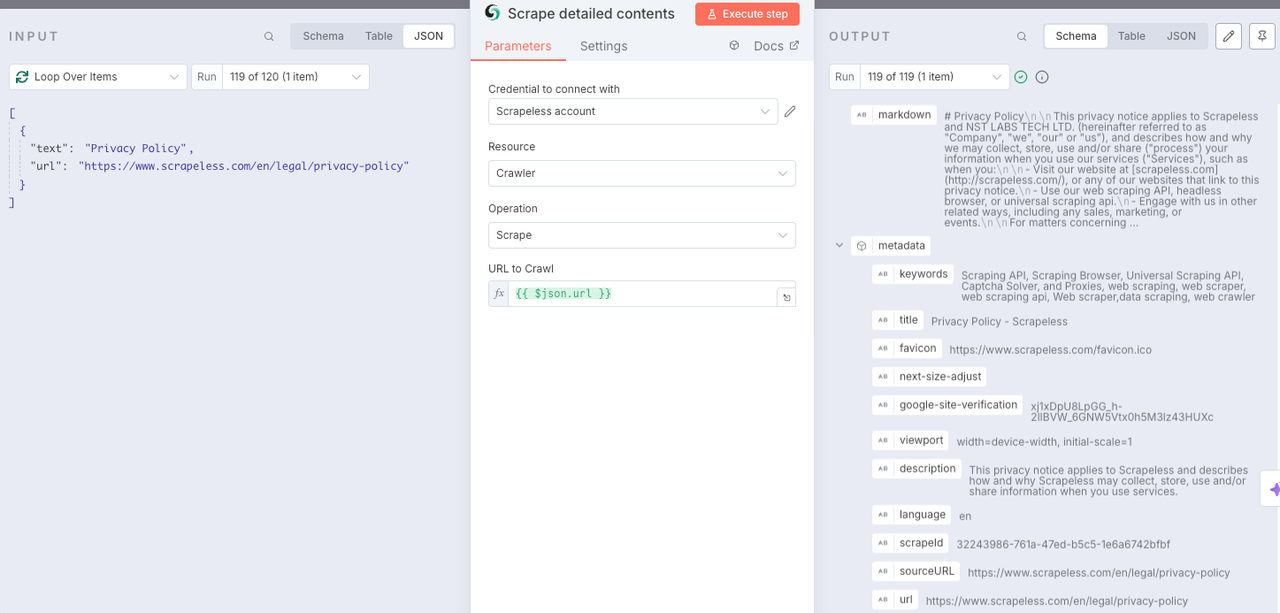Image resolution: width=1280 pixels, height=613 pixels.
Task: Click the Loop Over Items node icon
Action: point(23,77)
